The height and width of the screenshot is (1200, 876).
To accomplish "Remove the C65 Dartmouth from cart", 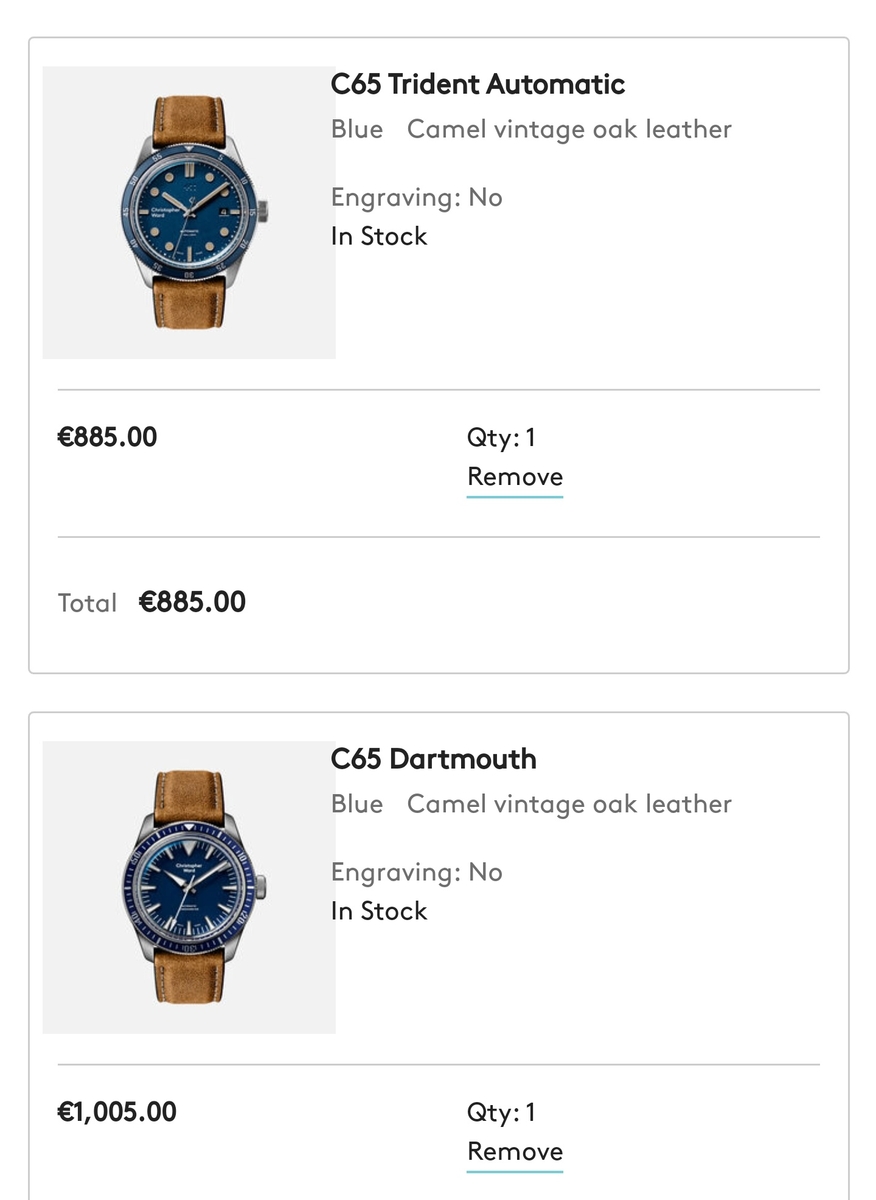I will click(515, 1152).
